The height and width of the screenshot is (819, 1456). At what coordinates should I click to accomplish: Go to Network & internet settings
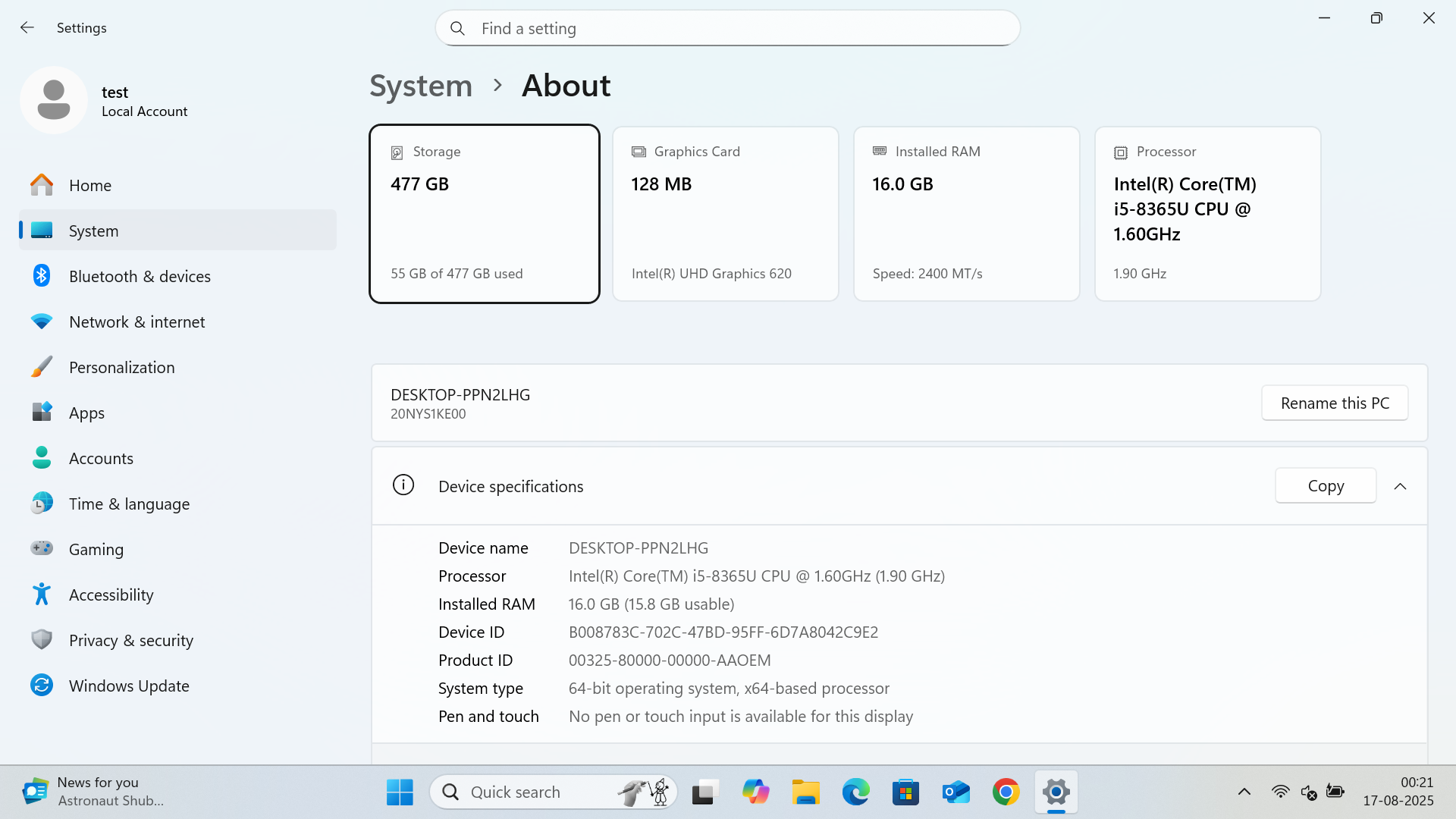click(x=136, y=322)
